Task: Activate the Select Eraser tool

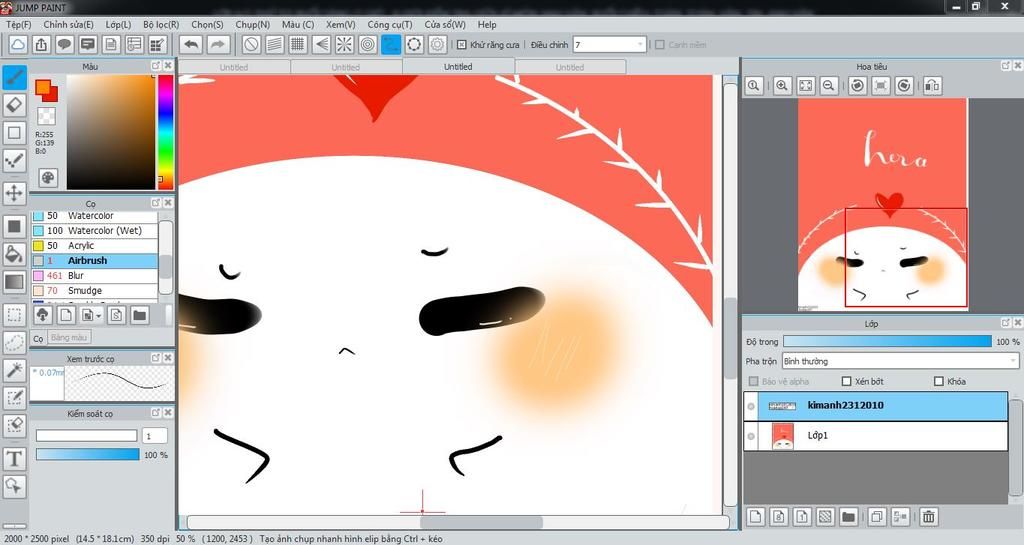Action: coord(14,425)
